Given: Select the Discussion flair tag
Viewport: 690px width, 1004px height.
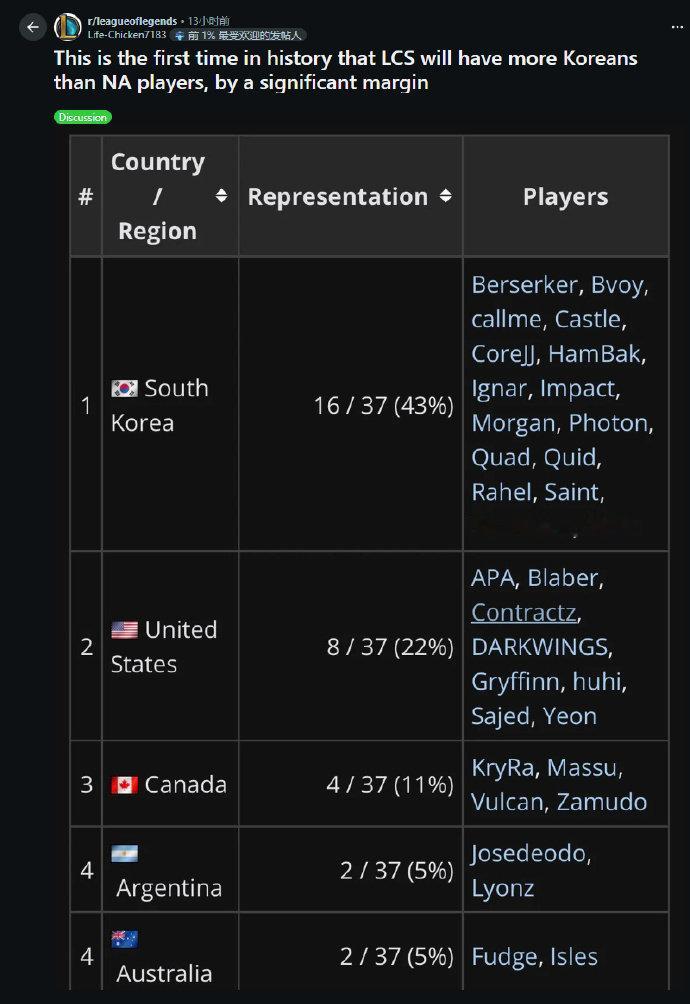Looking at the screenshot, I should pos(83,117).
